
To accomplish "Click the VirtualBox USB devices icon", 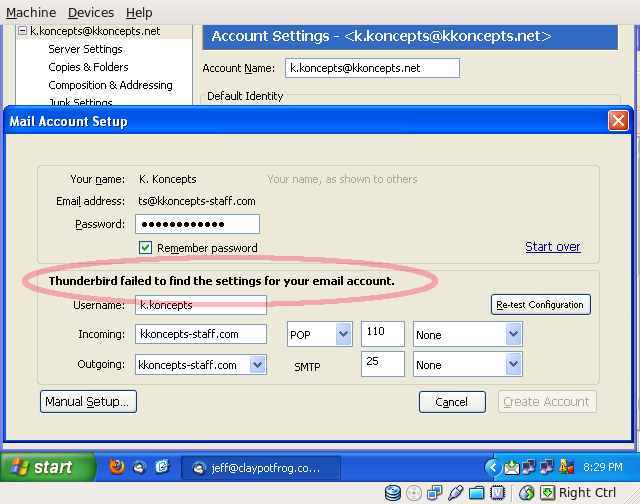I will tap(455, 493).
